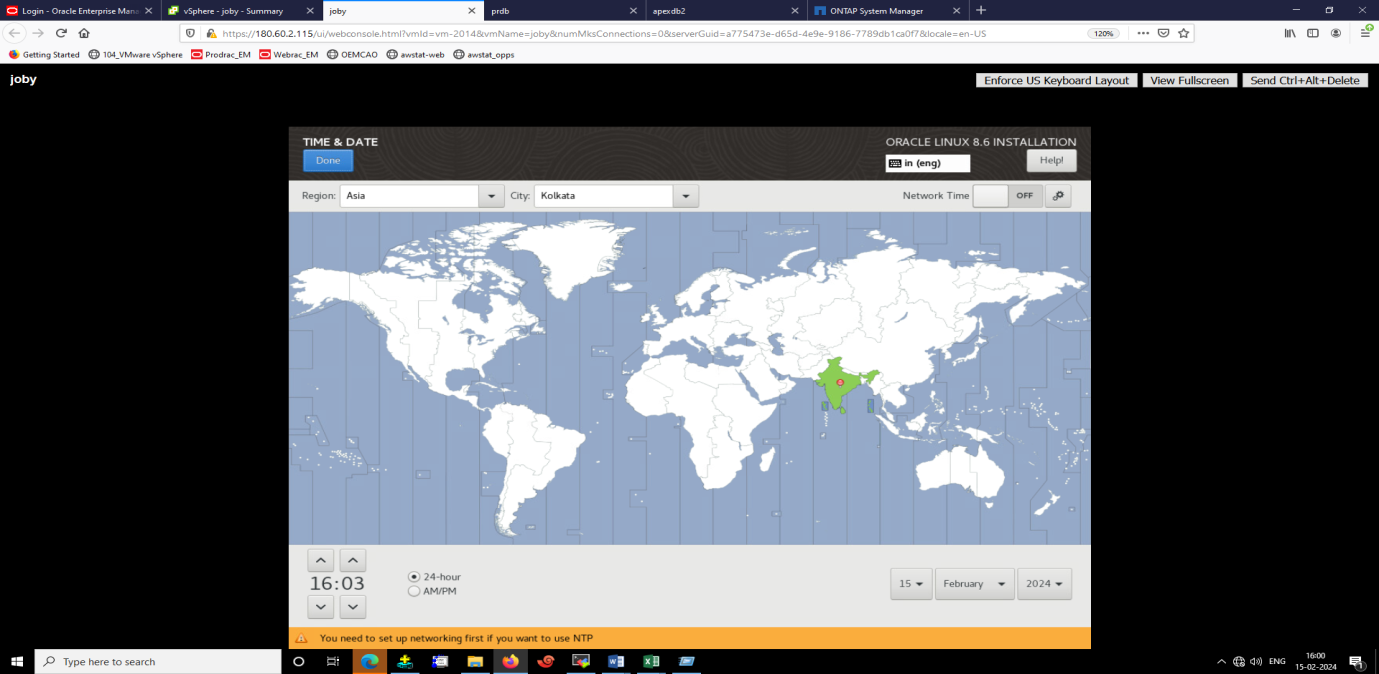The width and height of the screenshot is (1379, 674).
Task: Click the browser address bar URL
Action: [x=604, y=33]
